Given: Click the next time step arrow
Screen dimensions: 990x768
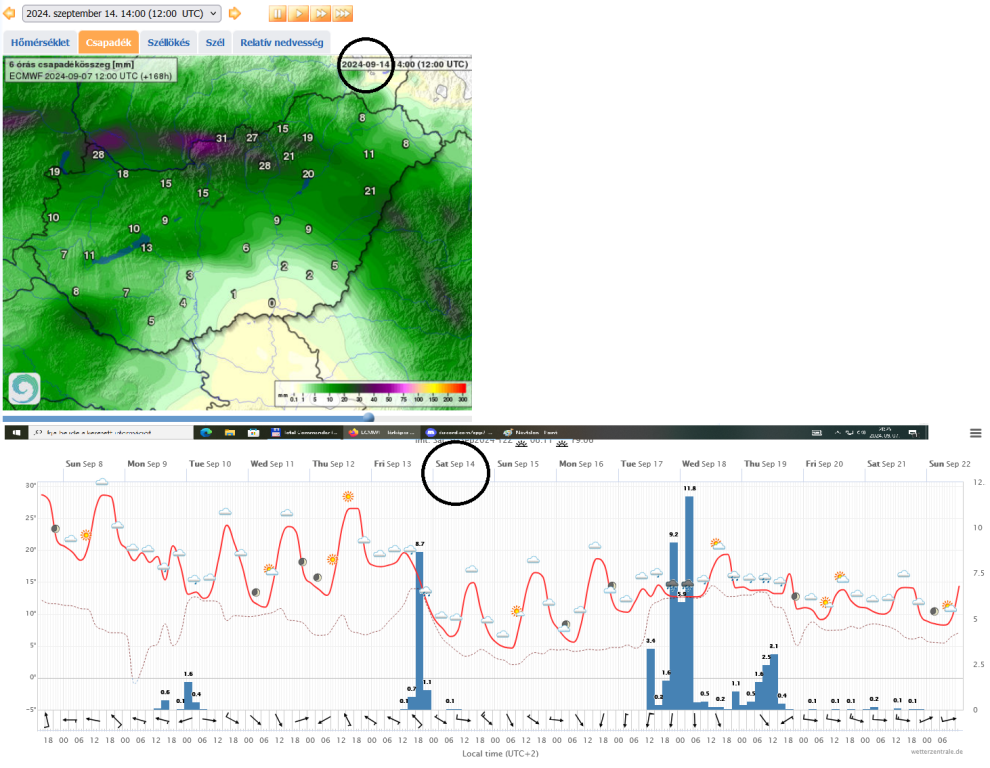Looking at the screenshot, I should pyautogui.click(x=235, y=14).
